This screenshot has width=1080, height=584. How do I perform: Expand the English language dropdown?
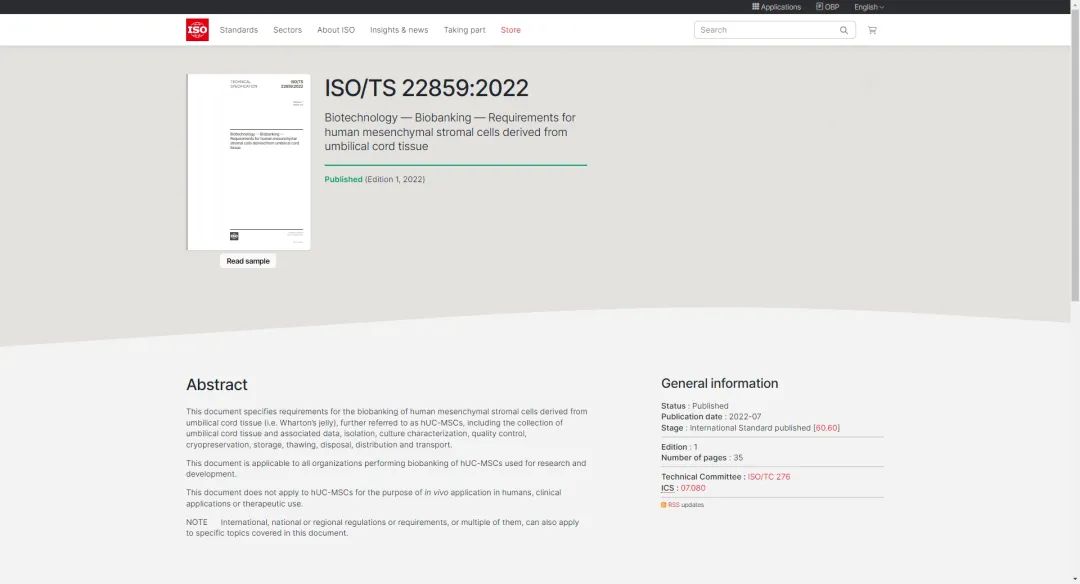coord(869,7)
